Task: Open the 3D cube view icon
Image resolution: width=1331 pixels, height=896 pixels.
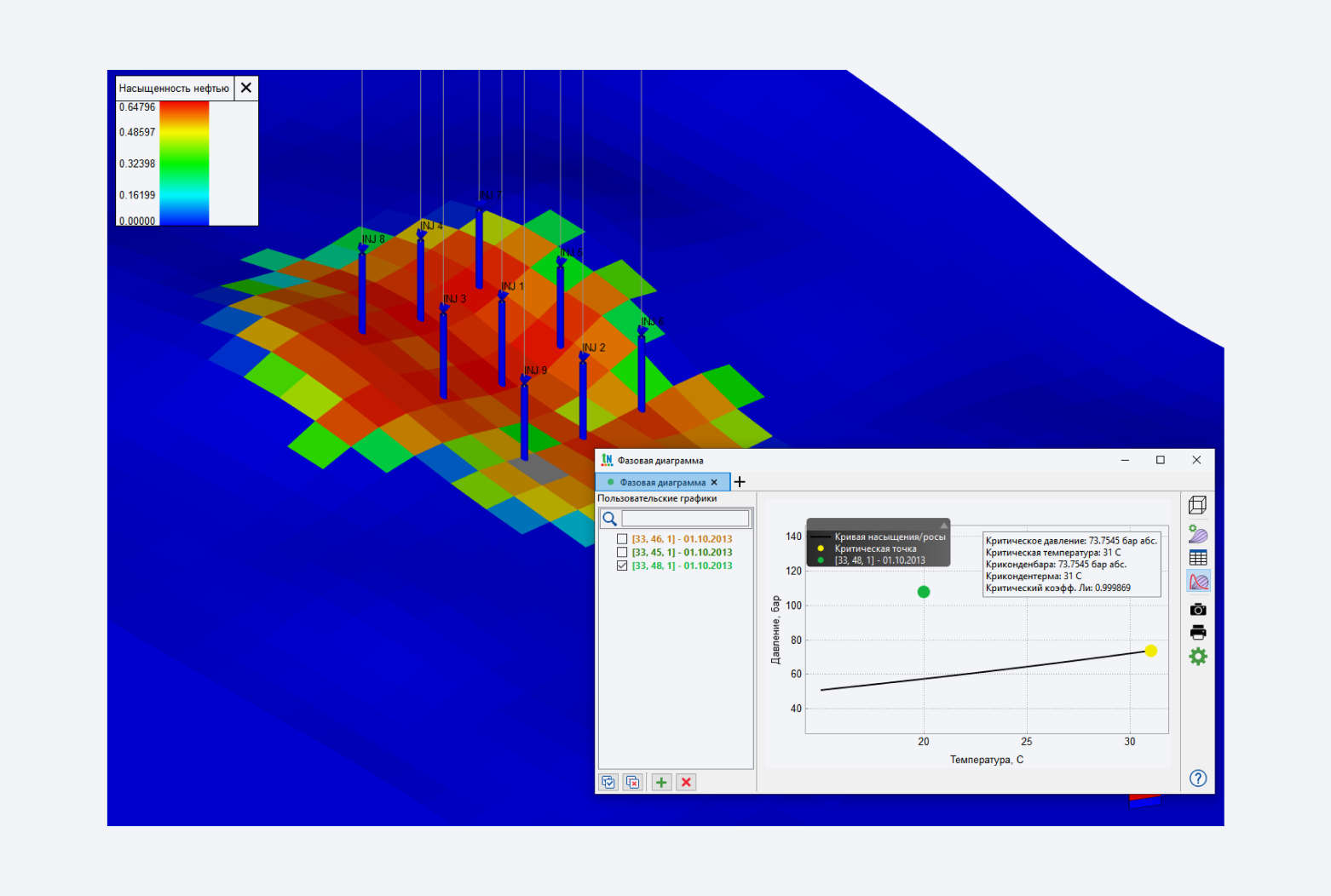Action: point(1197,505)
